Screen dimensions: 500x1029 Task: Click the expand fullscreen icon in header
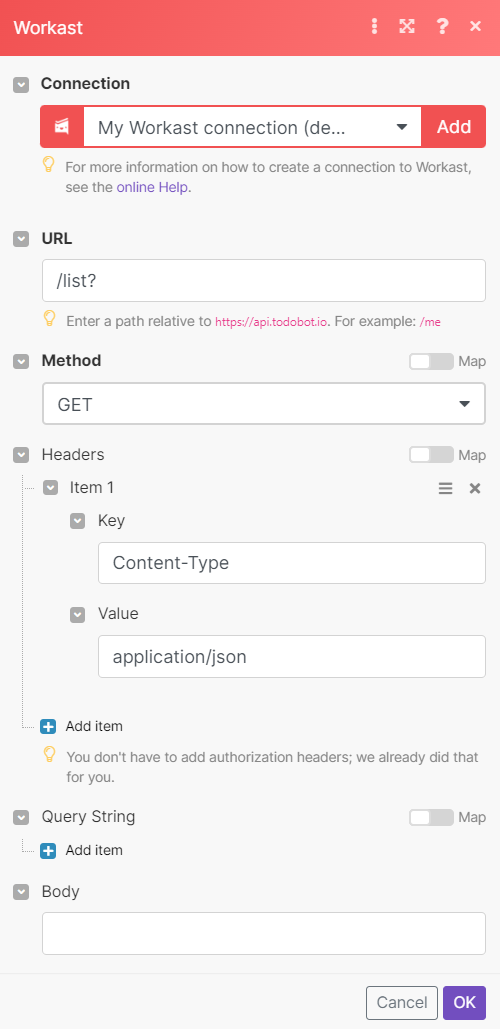407,26
